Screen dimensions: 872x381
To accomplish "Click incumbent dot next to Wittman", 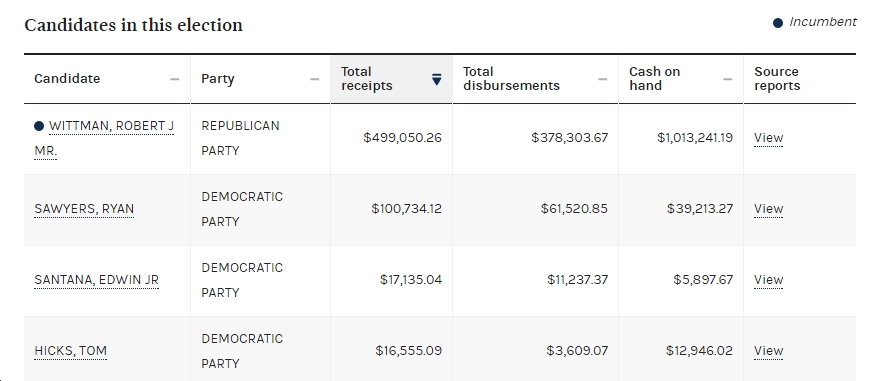I will (x=39, y=126).
